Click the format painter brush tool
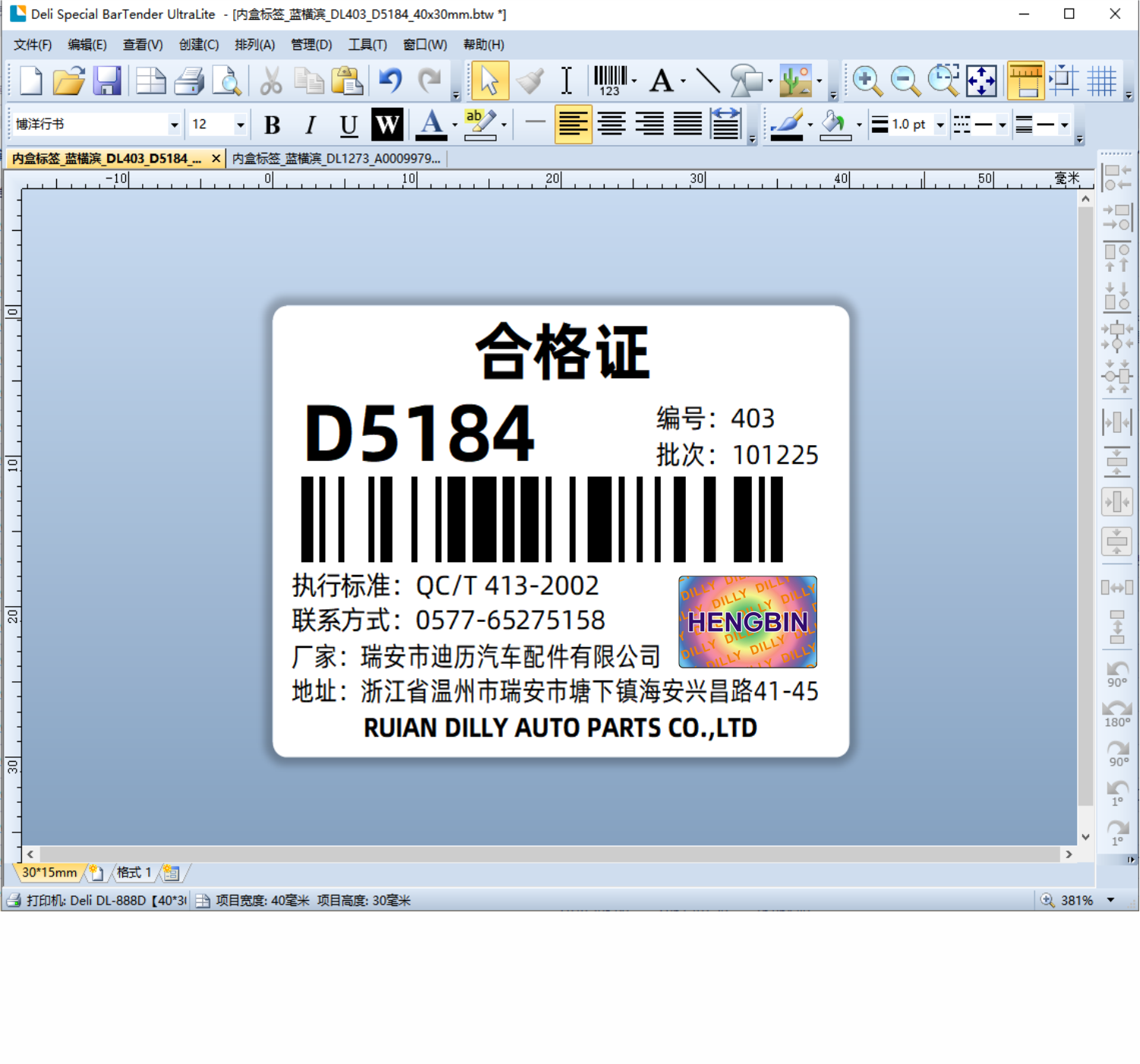 529,81
